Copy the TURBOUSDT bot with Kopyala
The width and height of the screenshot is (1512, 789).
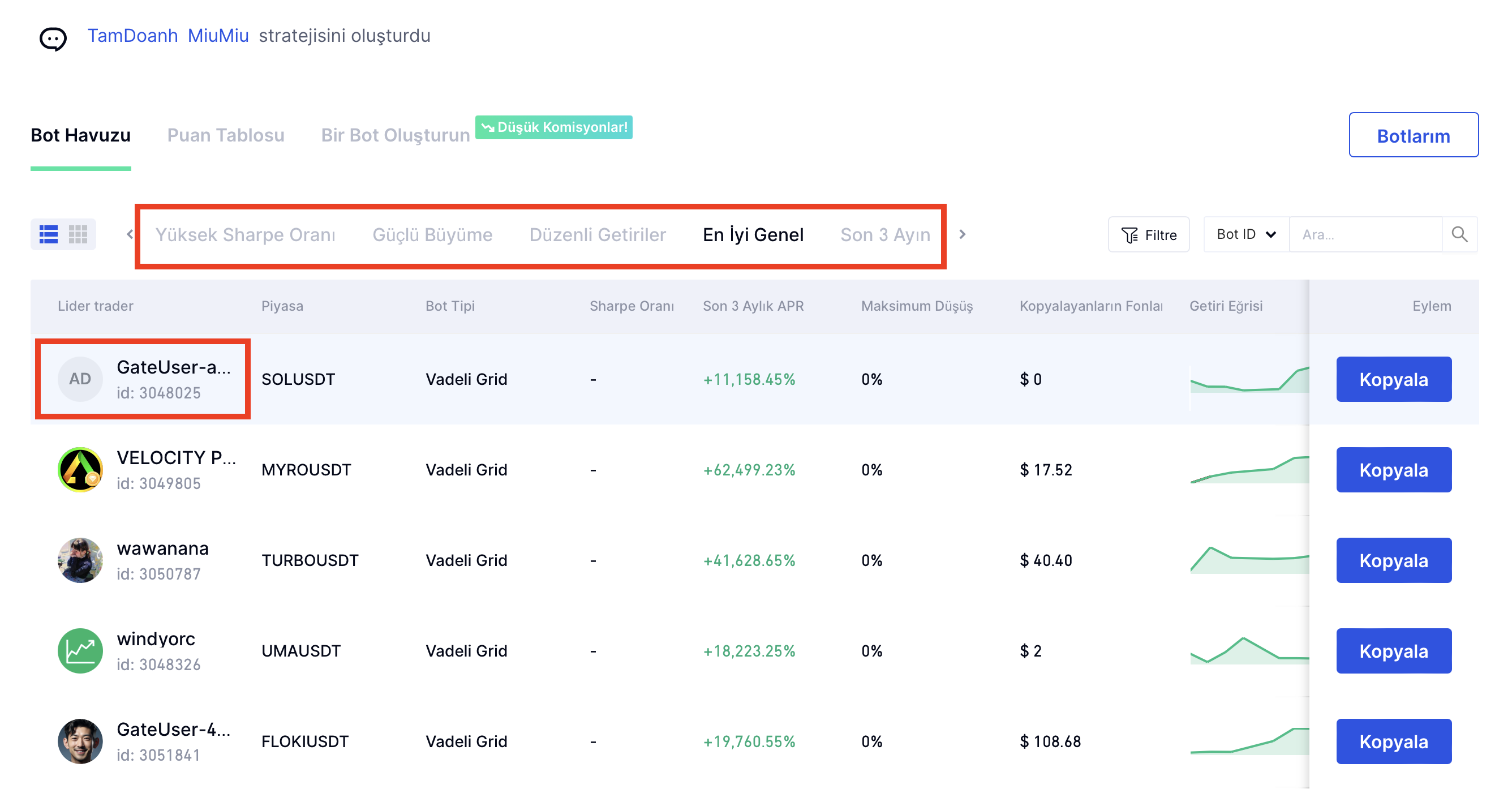click(x=1393, y=560)
